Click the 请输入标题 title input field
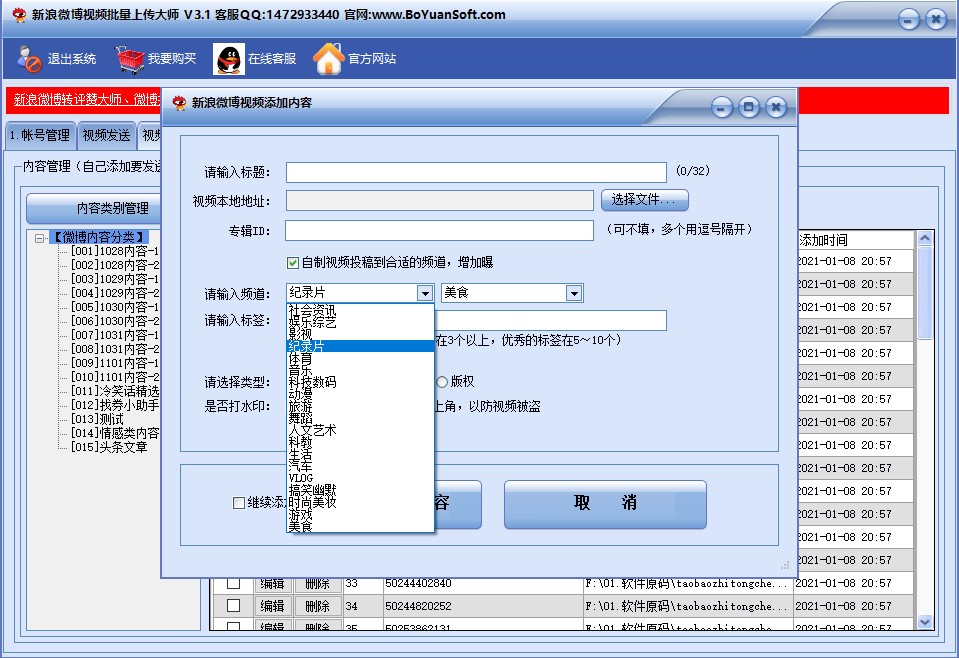 [x=476, y=172]
